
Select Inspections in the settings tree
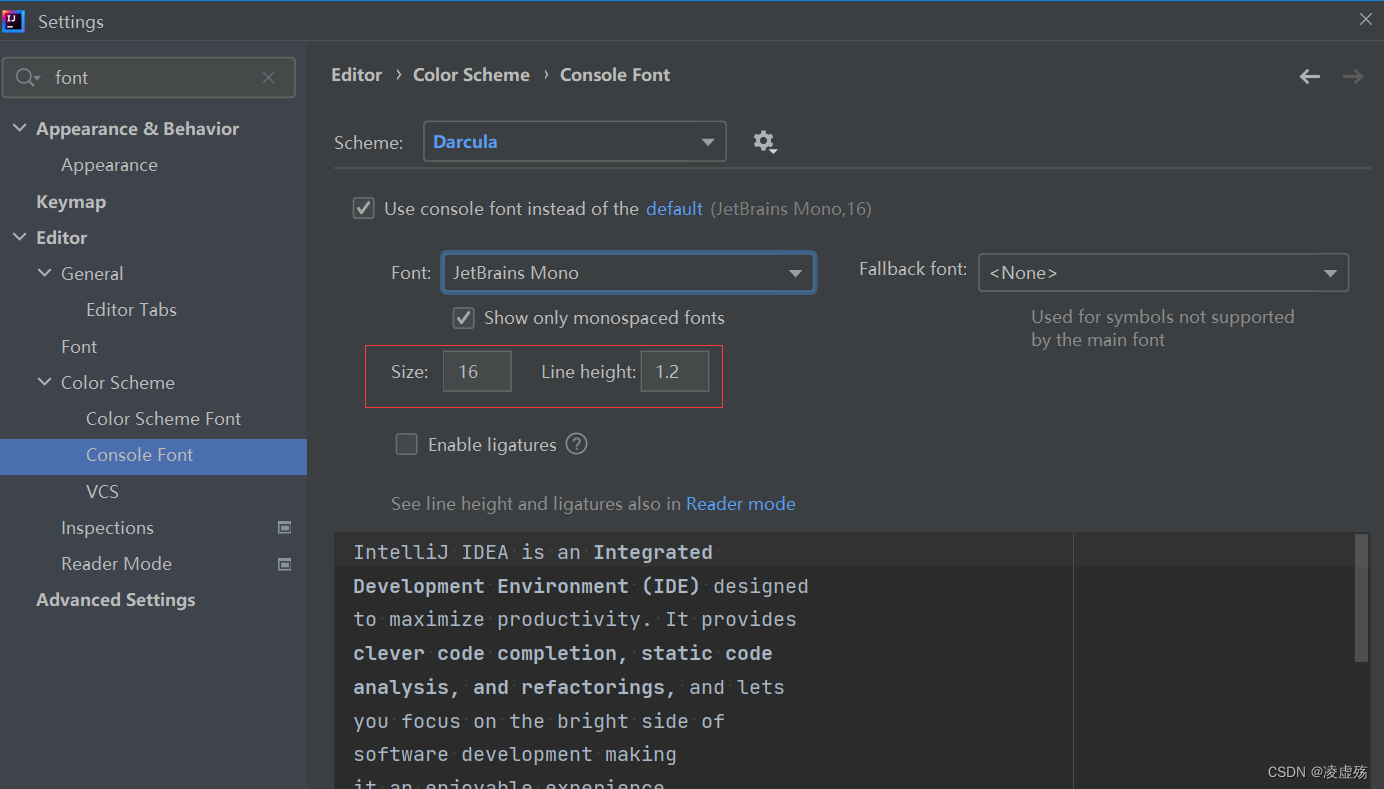pos(107,528)
